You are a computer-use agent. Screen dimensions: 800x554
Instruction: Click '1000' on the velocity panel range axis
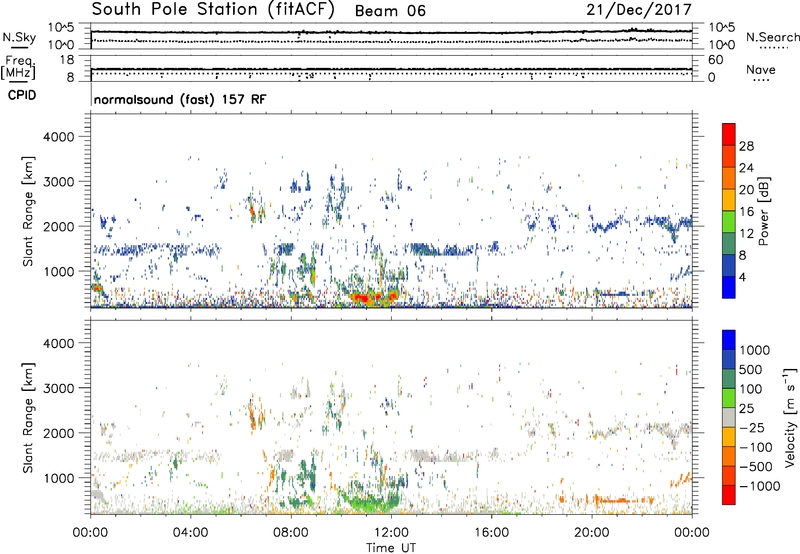[x=59, y=478]
